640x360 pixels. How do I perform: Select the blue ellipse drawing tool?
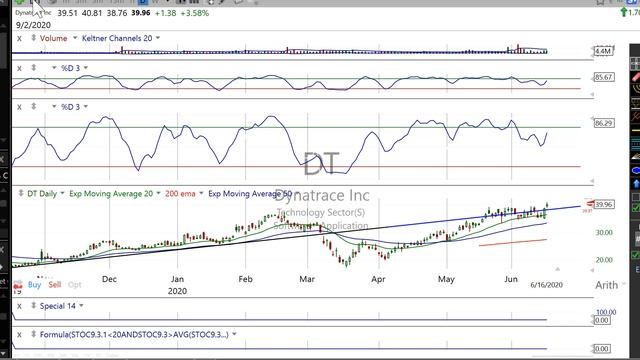coord(636,170)
